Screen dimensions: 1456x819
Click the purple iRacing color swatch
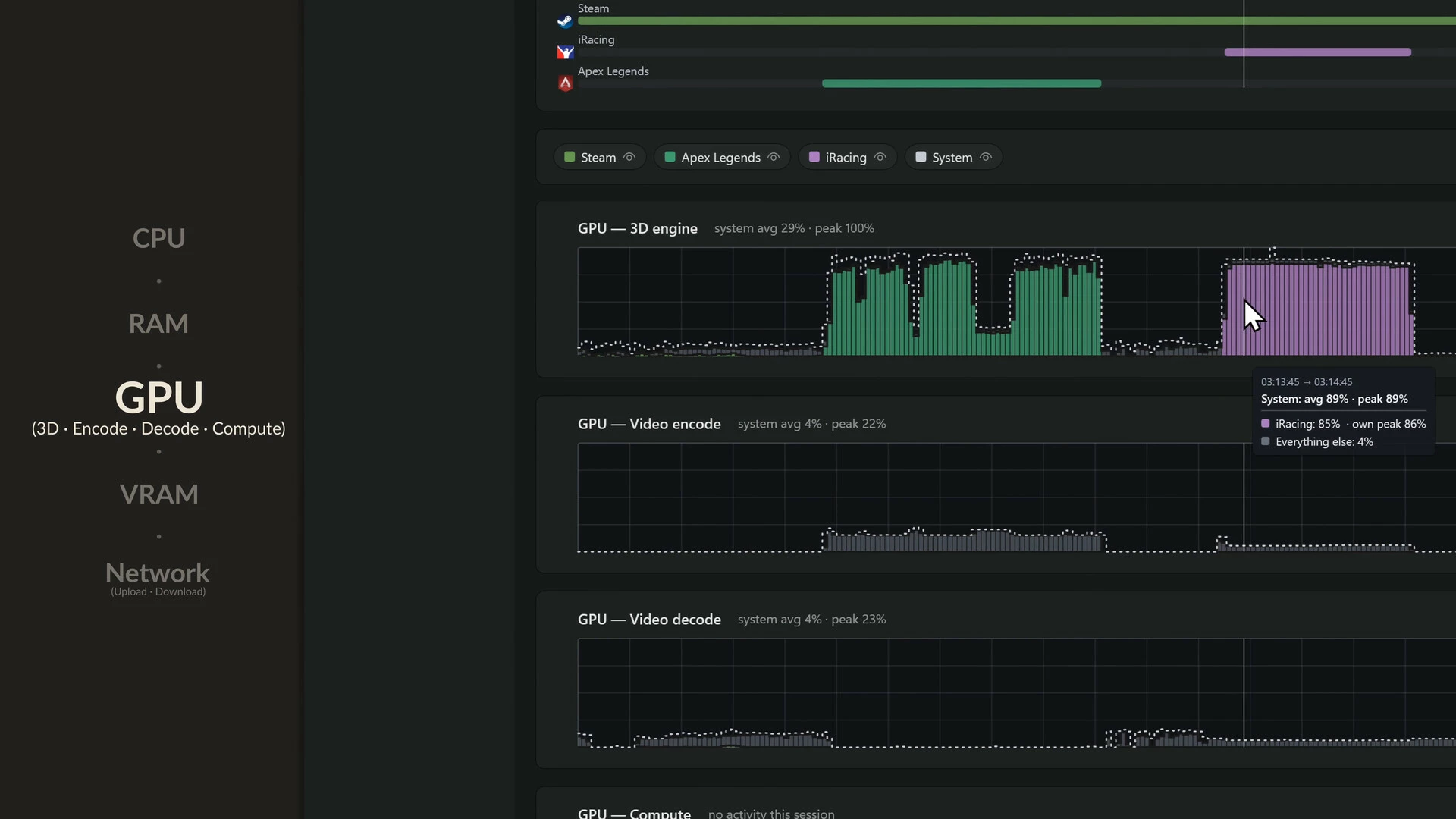pyautogui.click(x=814, y=157)
